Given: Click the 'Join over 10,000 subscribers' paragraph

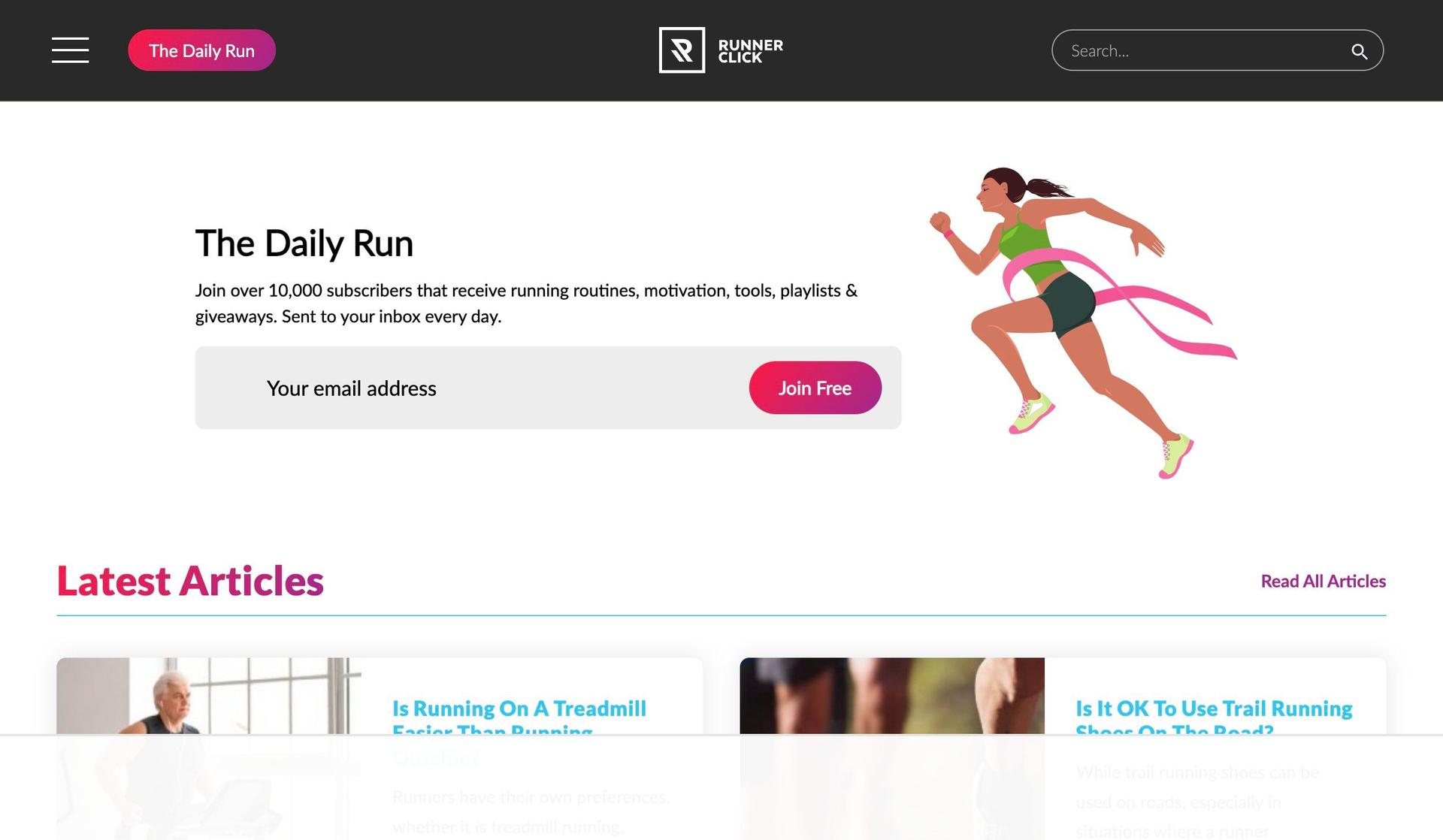Looking at the screenshot, I should pyautogui.click(x=526, y=303).
